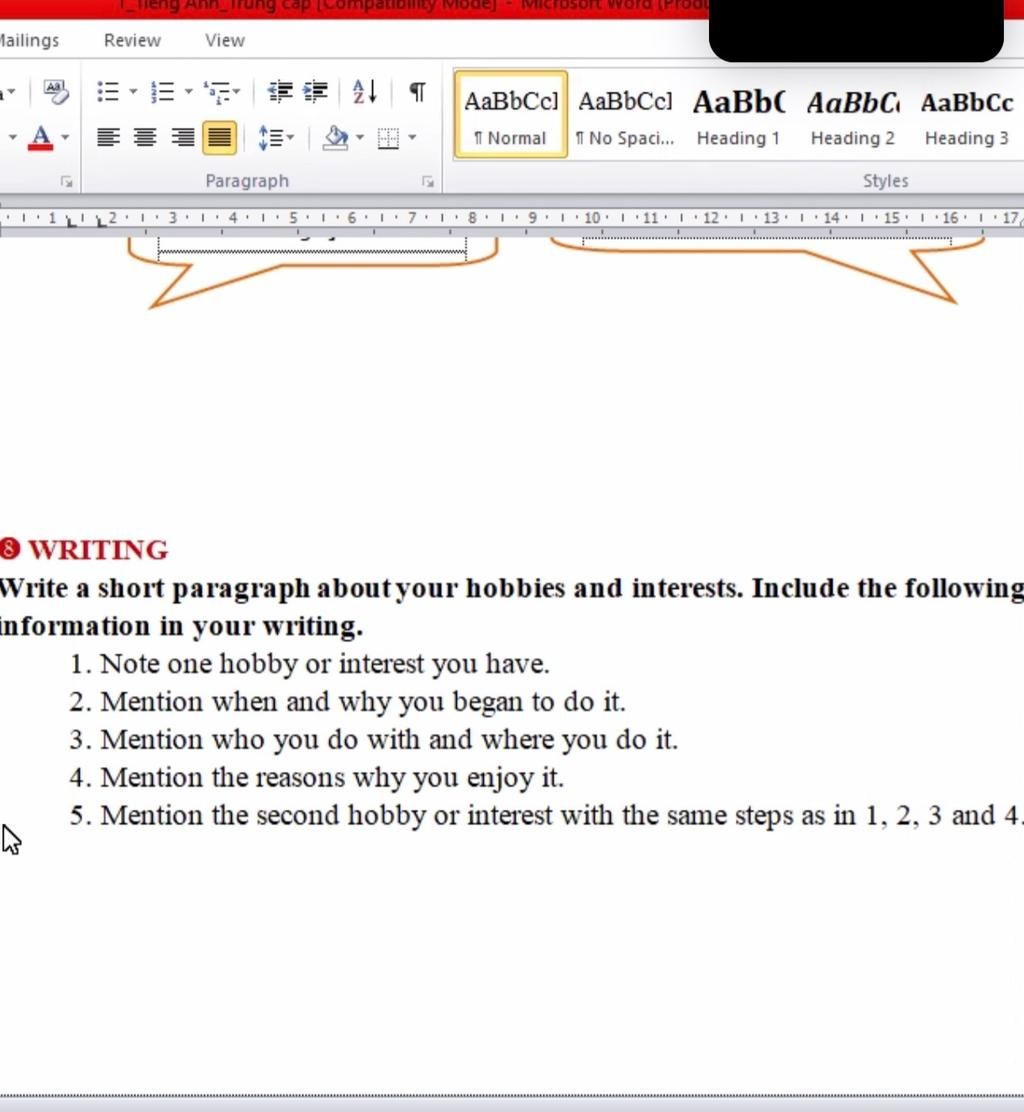This screenshot has height=1112, width=1024.
Task: Open the Paragraph dialog launcher
Action: click(428, 182)
